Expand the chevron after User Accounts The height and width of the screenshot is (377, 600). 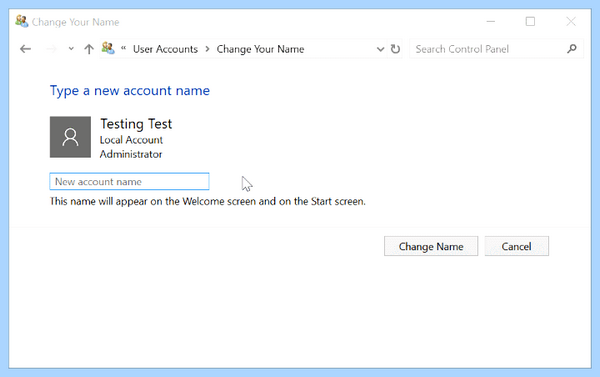pyautogui.click(x=207, y=49)
